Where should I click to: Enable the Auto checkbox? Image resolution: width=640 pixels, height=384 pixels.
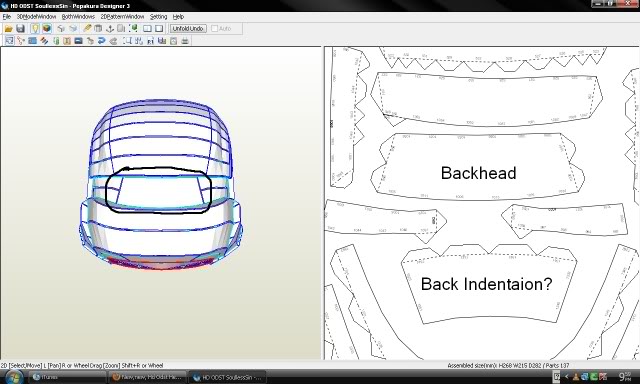coord(215,29)
